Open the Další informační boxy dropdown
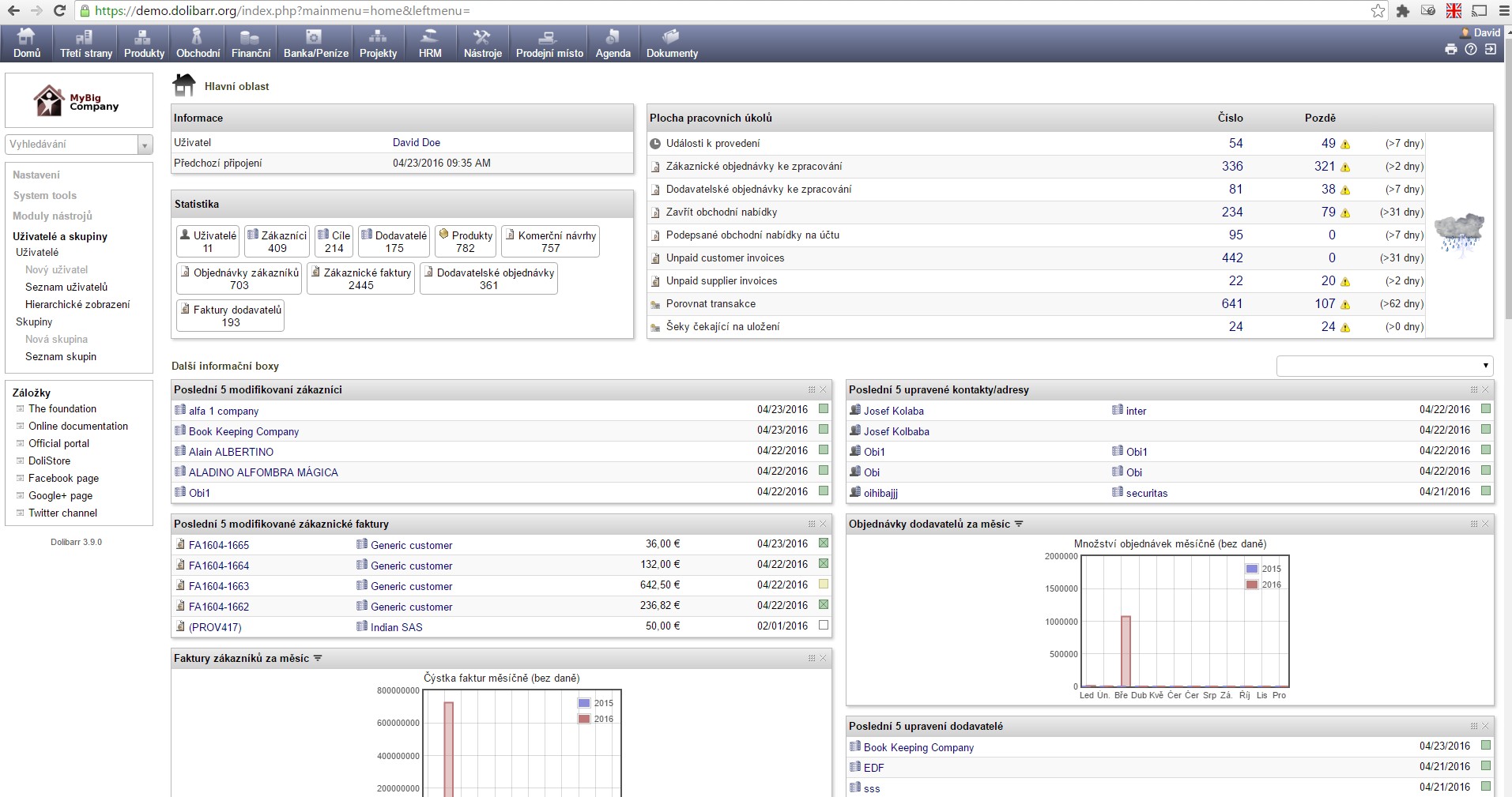The height and width of the screenshot is (797, 1512). click(x=1385, y=366)
